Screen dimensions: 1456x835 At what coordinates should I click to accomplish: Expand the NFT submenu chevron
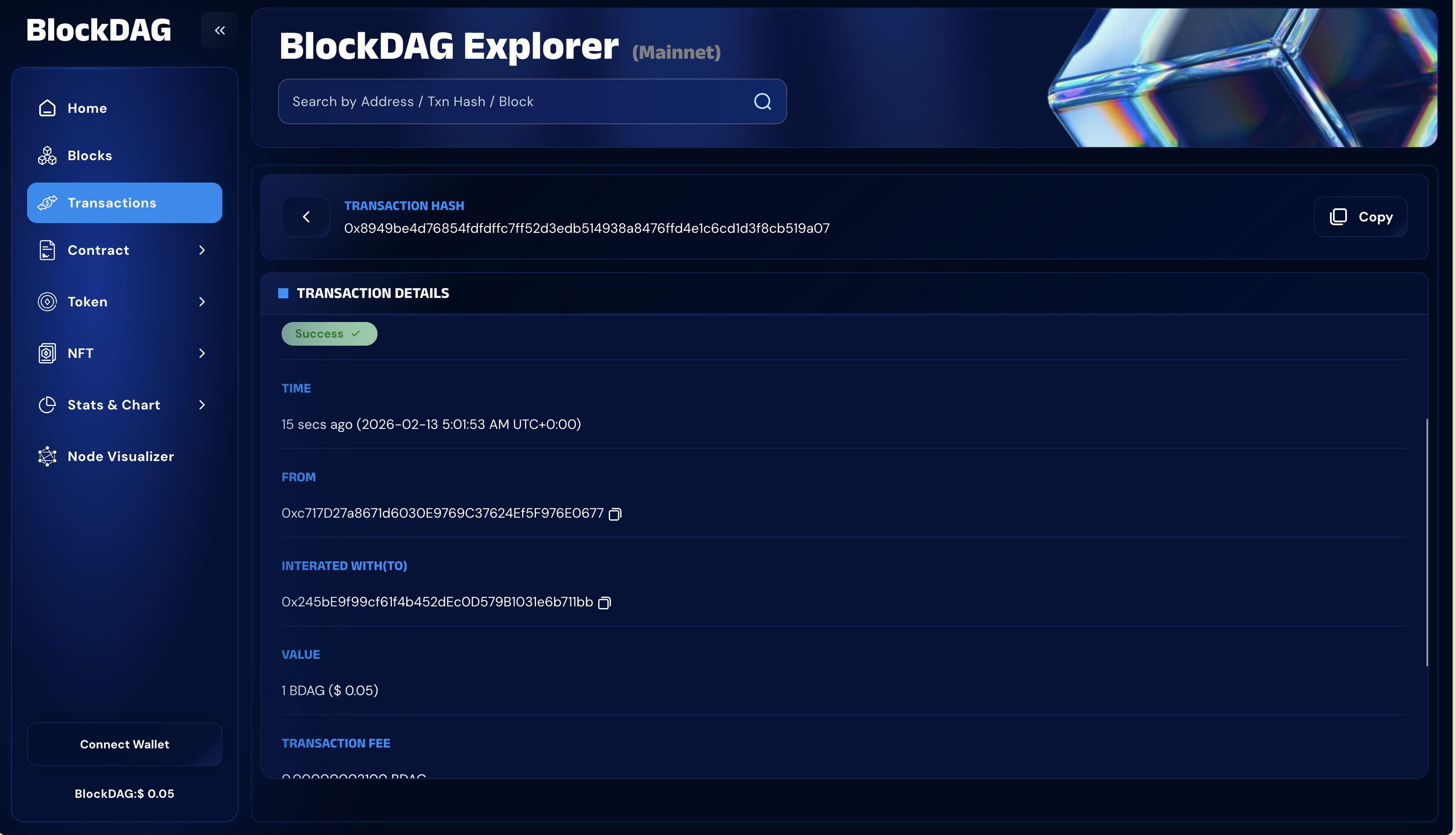(202, 353)
